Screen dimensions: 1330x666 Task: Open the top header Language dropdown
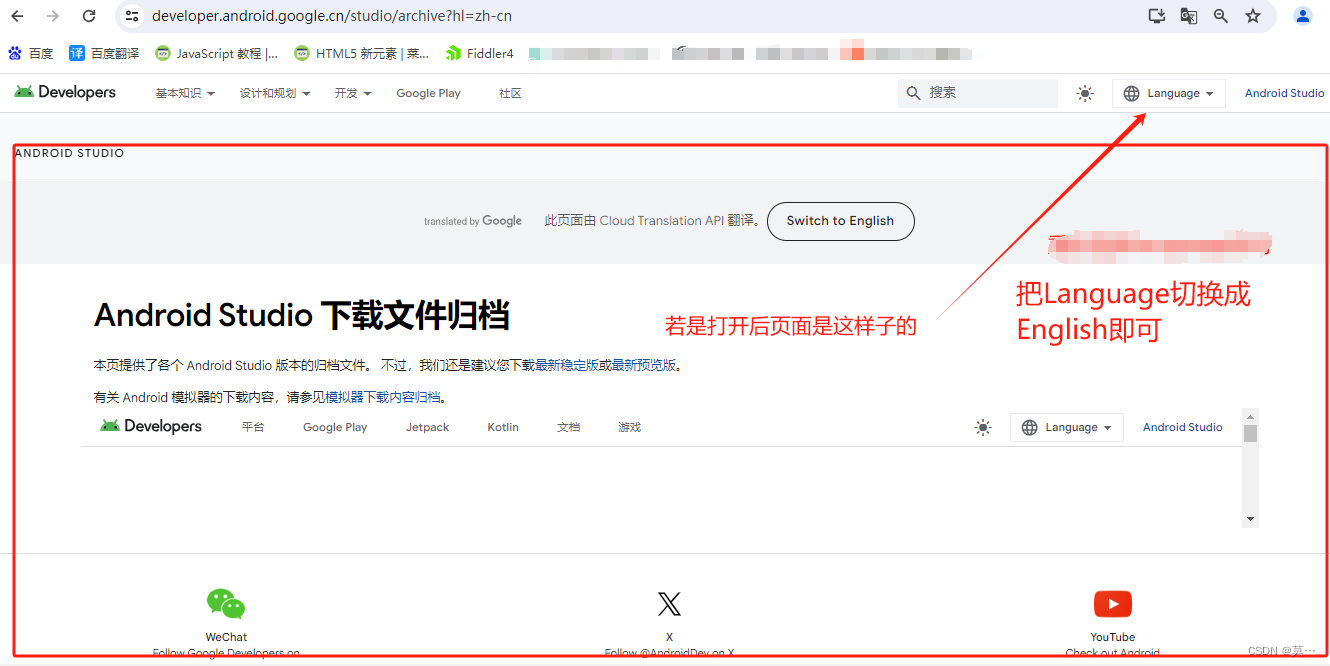click(x=1169, y=93)
